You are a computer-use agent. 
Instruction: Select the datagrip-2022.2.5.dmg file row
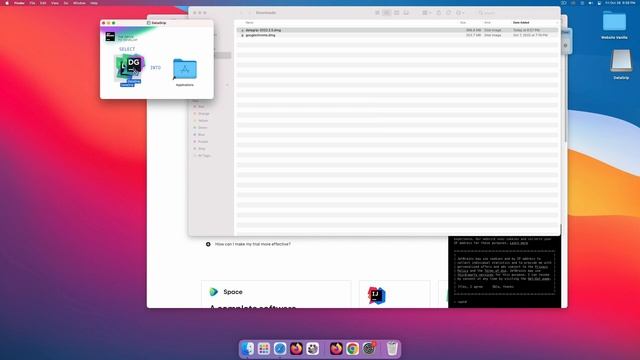click(397, 30)
